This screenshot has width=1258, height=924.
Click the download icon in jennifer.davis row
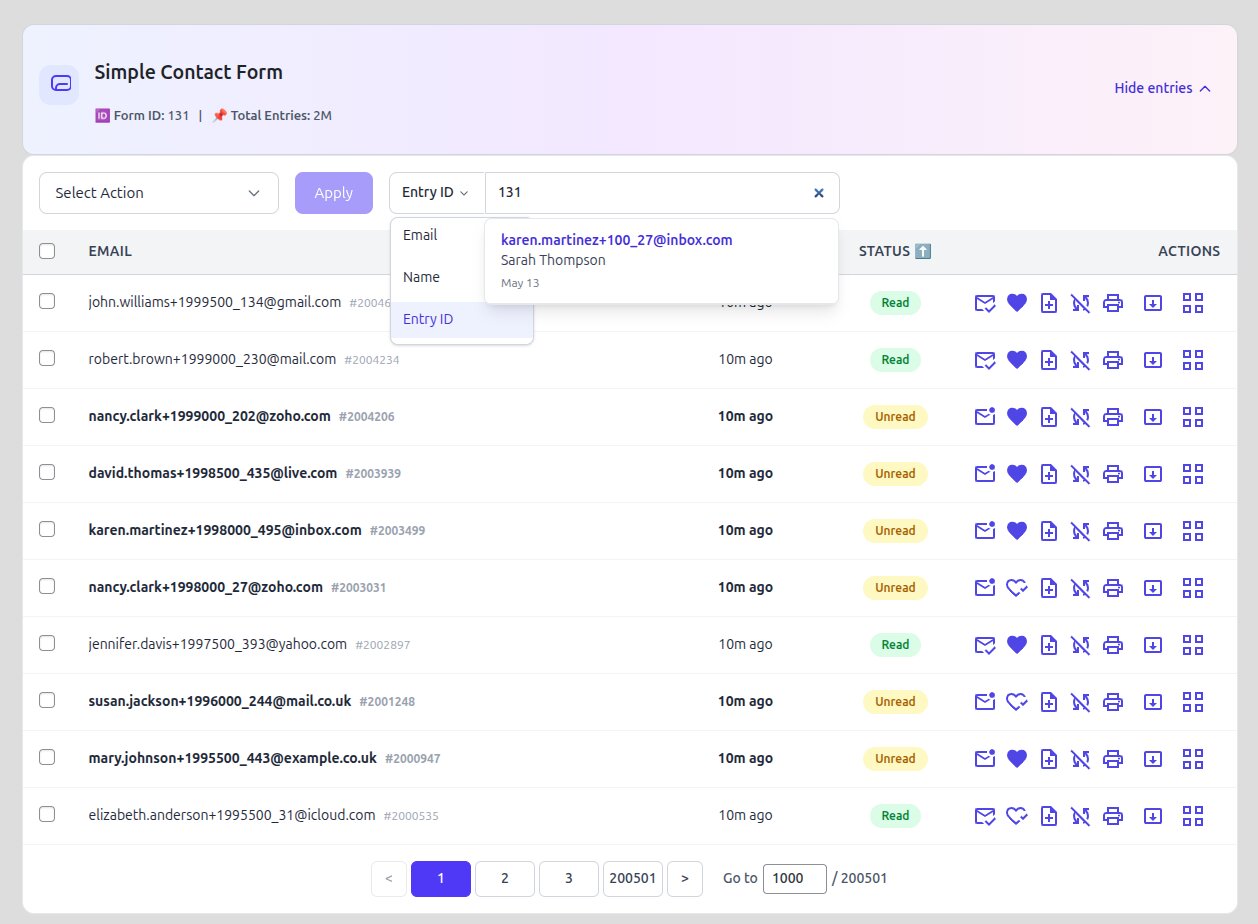pos(1153,645)
